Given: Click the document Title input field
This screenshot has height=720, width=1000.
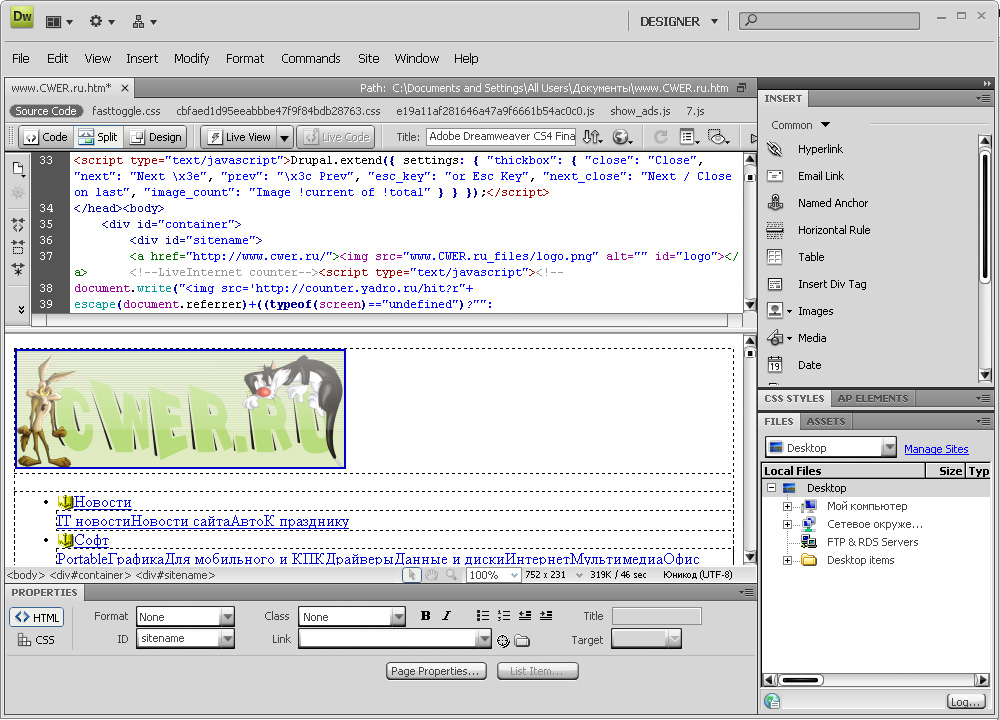Looking at the screenshot, I should [501, 137].
